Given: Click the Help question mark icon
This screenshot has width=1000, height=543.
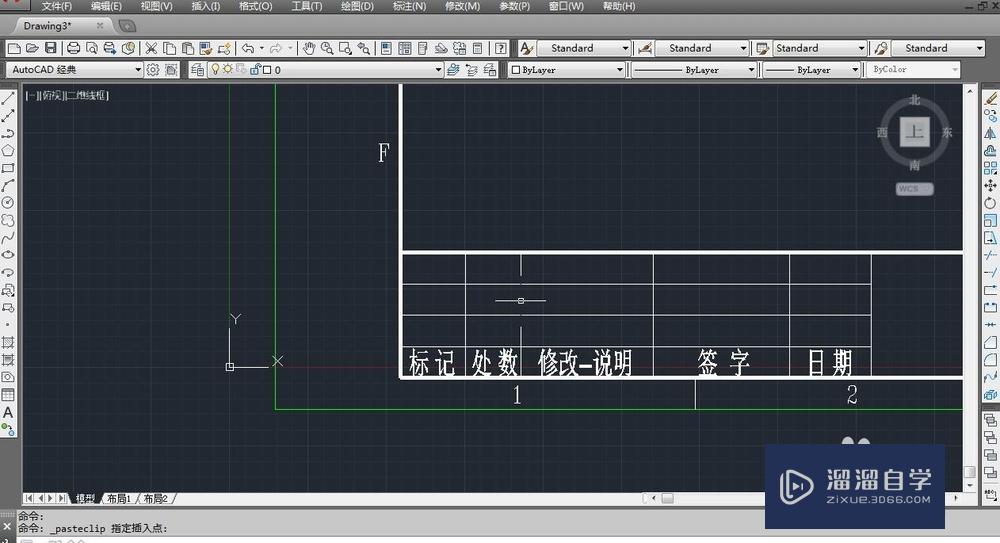Looking at the screenshot, I should point(501,48).
